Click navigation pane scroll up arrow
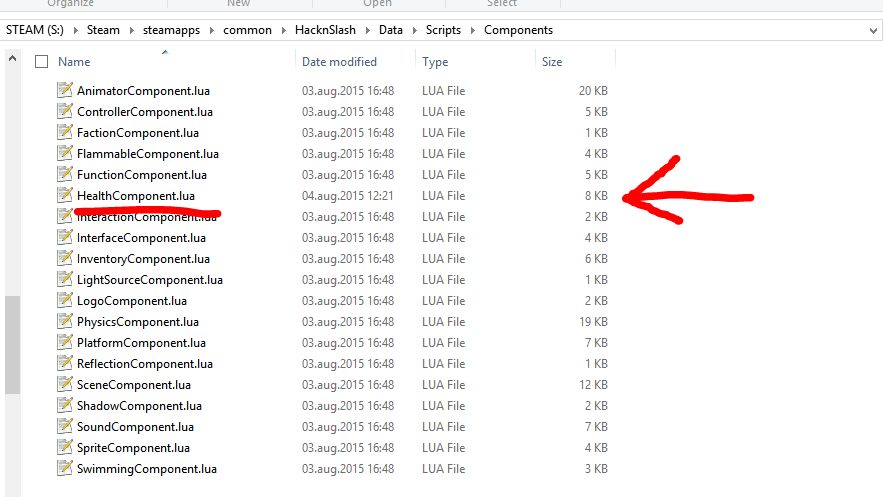The width and height of the screenshot is (883, 497). coord(12,59)
